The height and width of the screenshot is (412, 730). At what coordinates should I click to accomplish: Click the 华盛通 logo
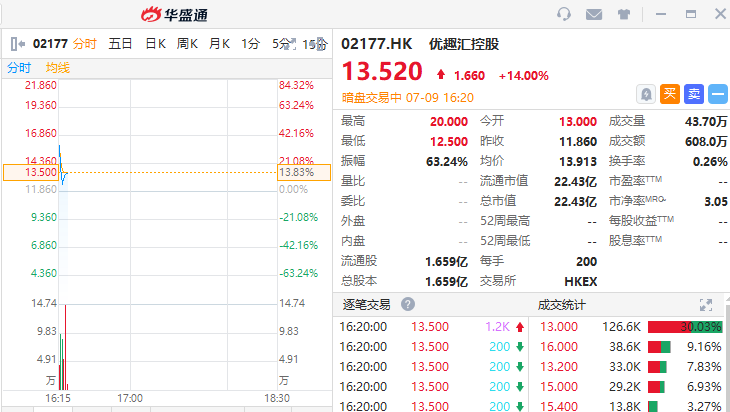click(174, 14)
